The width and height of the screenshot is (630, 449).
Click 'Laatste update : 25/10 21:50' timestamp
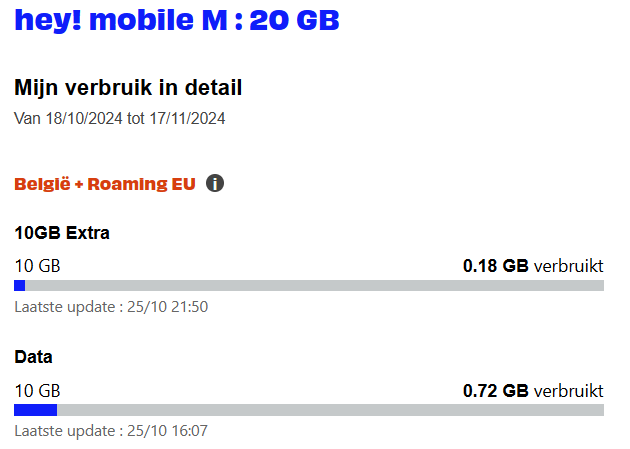[111, 307]
